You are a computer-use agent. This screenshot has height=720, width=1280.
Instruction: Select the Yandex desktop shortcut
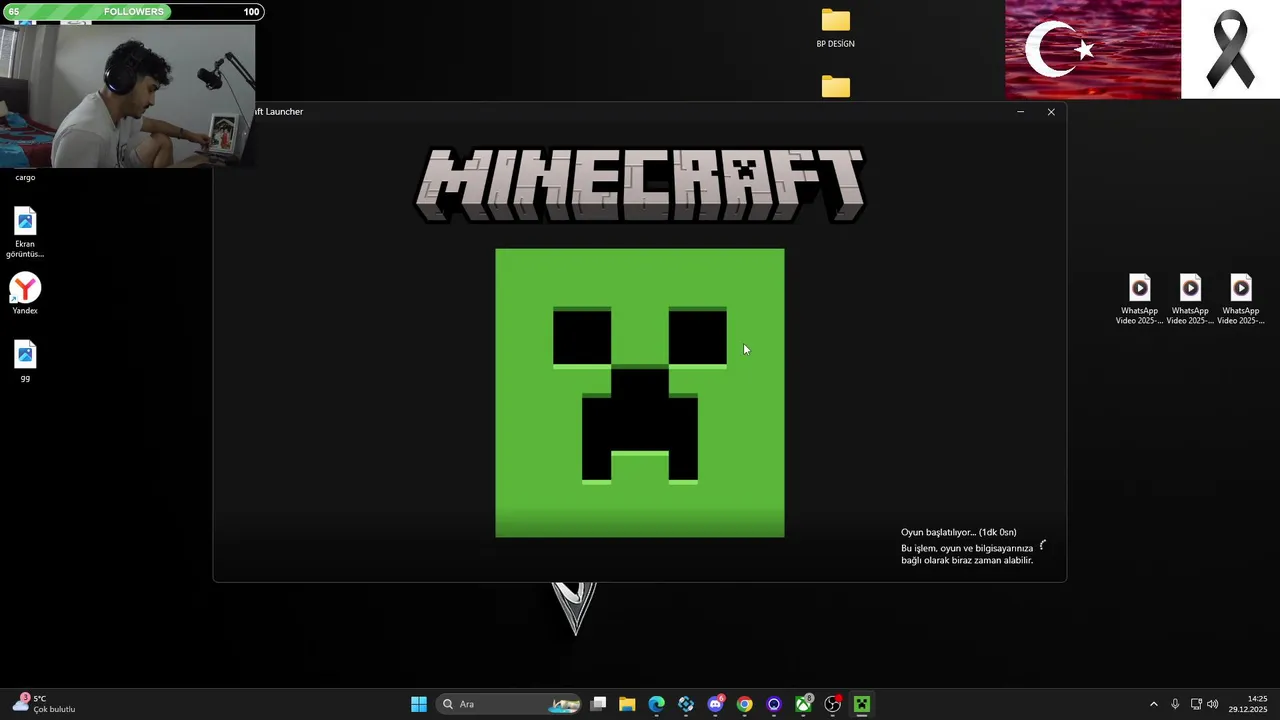[x=25, y=295]
